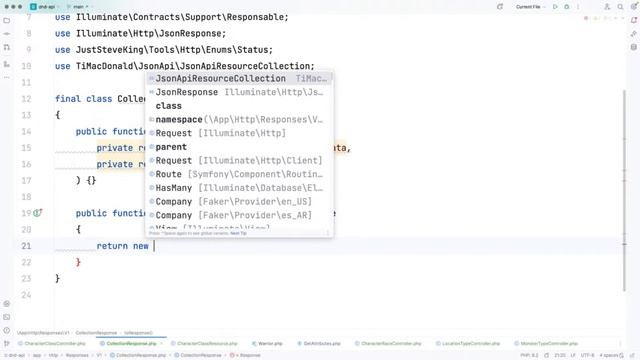
Task: Open popup options dots in completion footer
Action: (x=327, y=233)
